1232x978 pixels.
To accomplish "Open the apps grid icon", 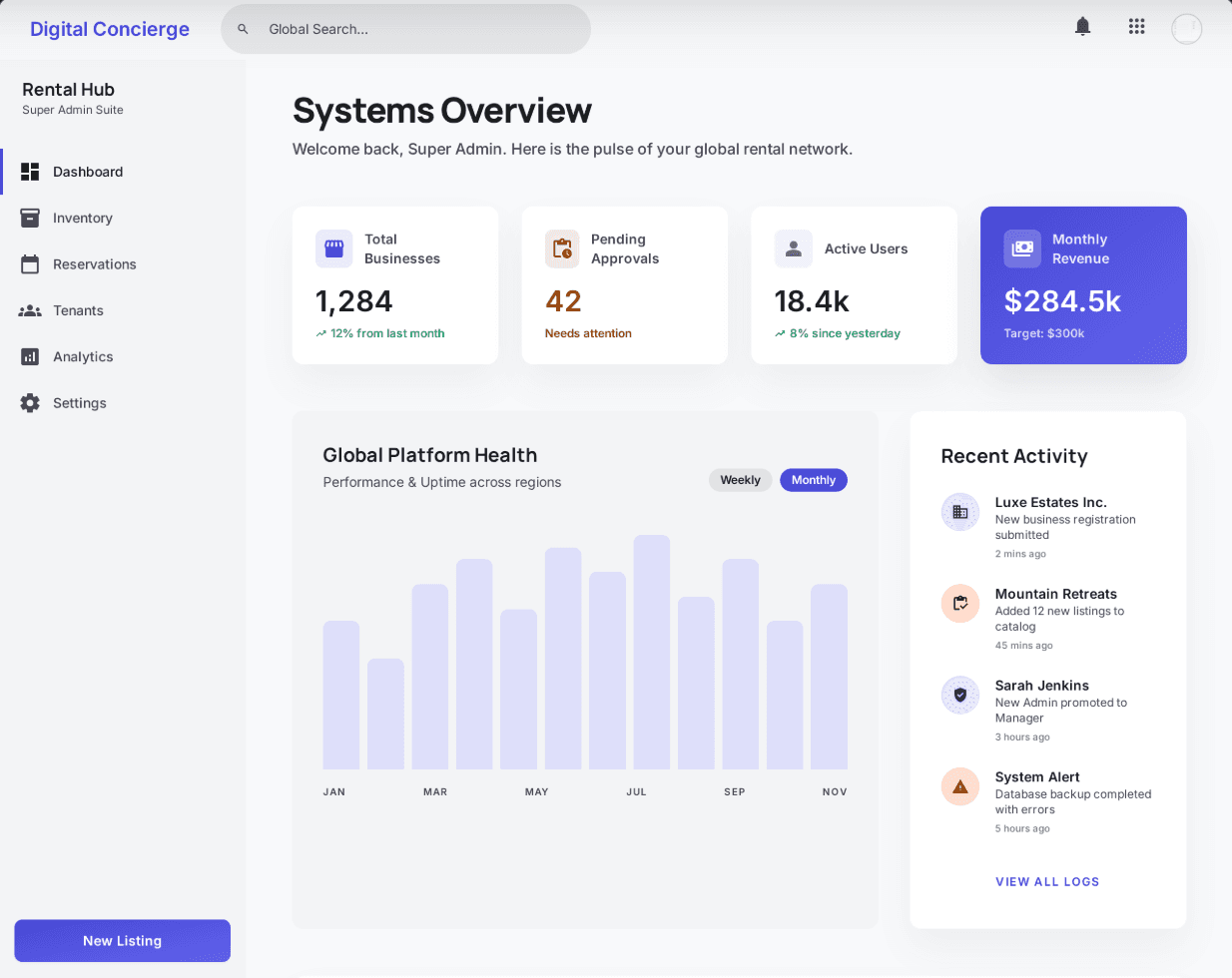I will click(x=1136, y=27).
